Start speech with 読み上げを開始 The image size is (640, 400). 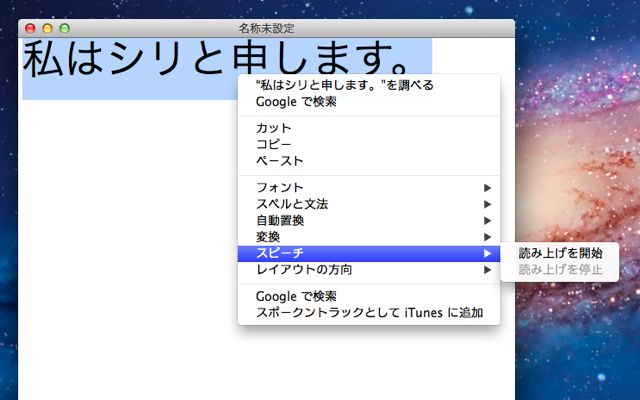pyautogui.click(x=560, y=253)
